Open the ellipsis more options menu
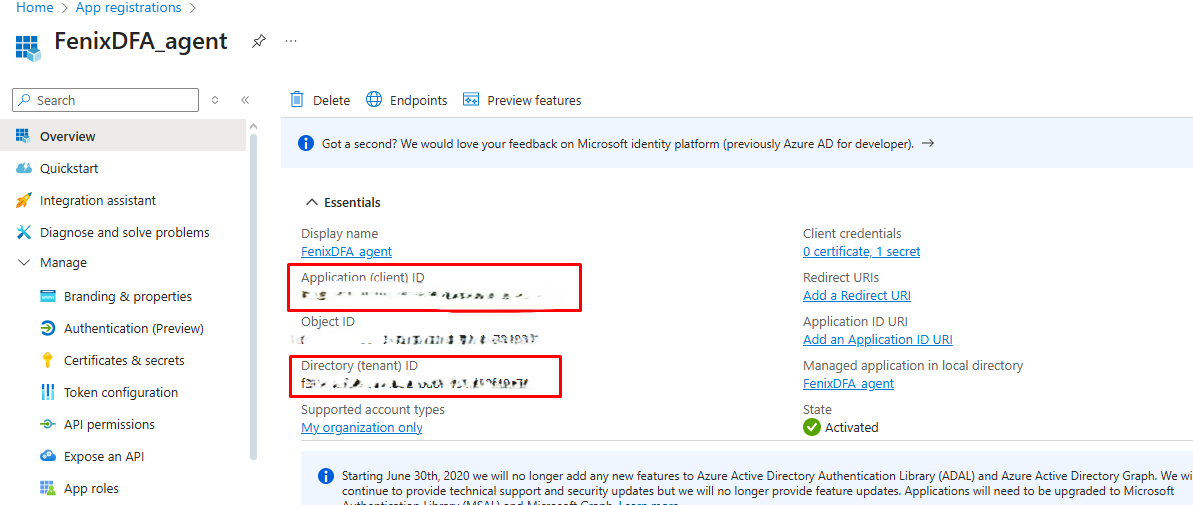1193x505 pixels. click(291, 42)
